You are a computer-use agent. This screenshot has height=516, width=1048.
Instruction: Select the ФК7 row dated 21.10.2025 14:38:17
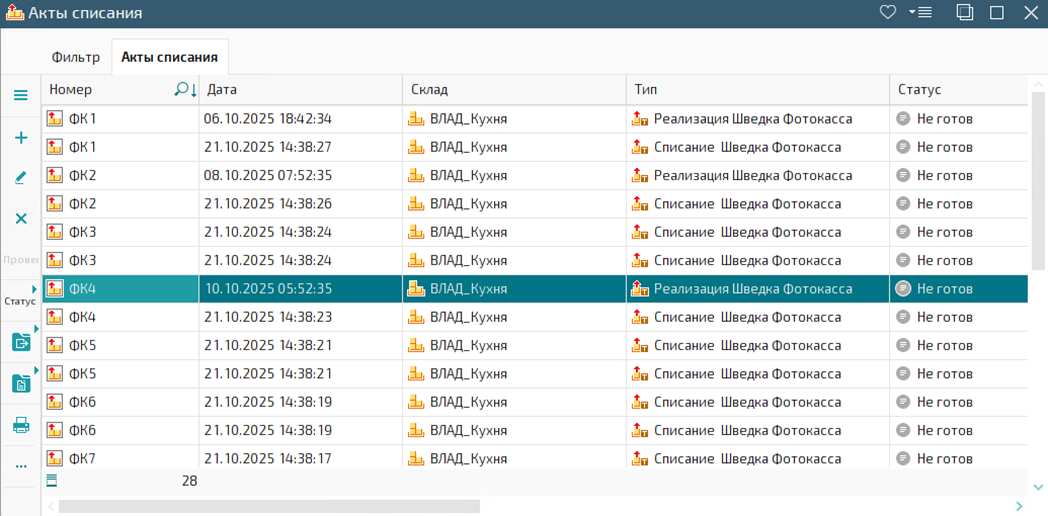300,459
